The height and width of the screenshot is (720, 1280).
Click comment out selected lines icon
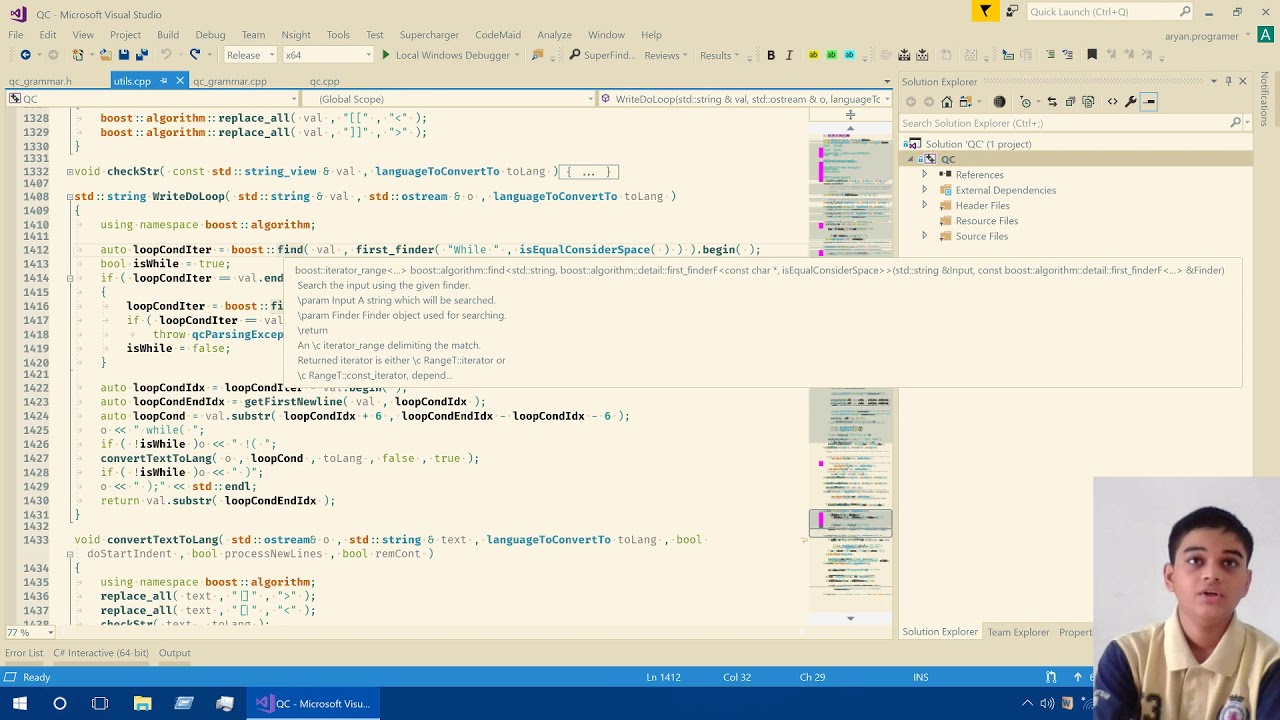coord(1050,55)
